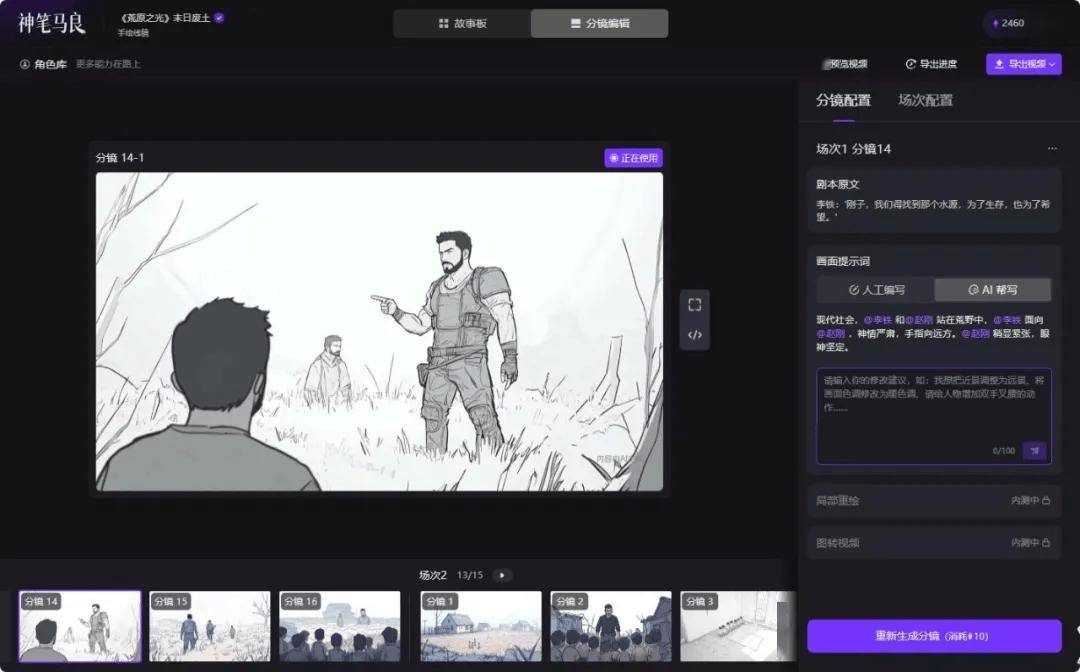Image resolution: width=1080 pixels, height=672 pixels.
Task: Click the 神笔马良 logo
Action: point(52,22)
